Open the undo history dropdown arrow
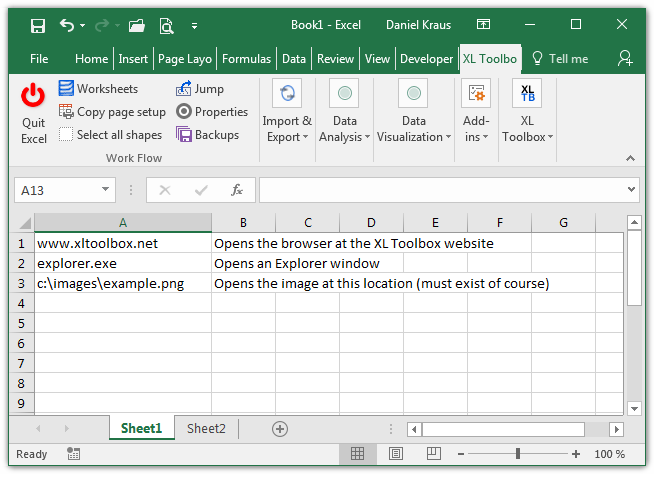Viewport: 655px width, 477px height. click(82, 25)
